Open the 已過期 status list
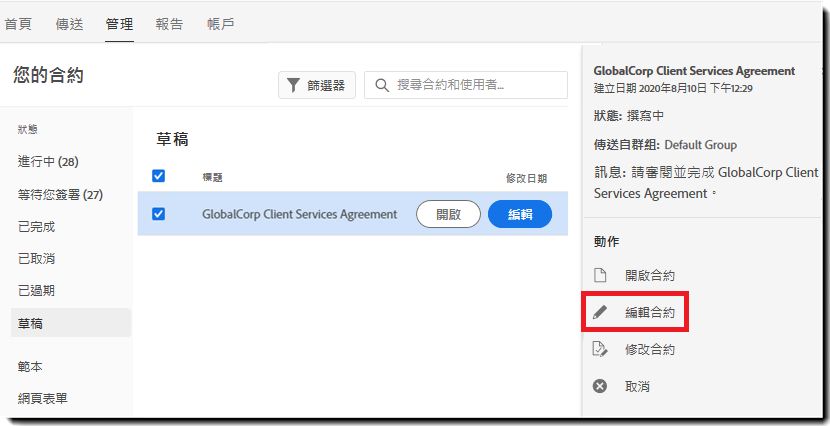830x426 pixels. point(37,291)
